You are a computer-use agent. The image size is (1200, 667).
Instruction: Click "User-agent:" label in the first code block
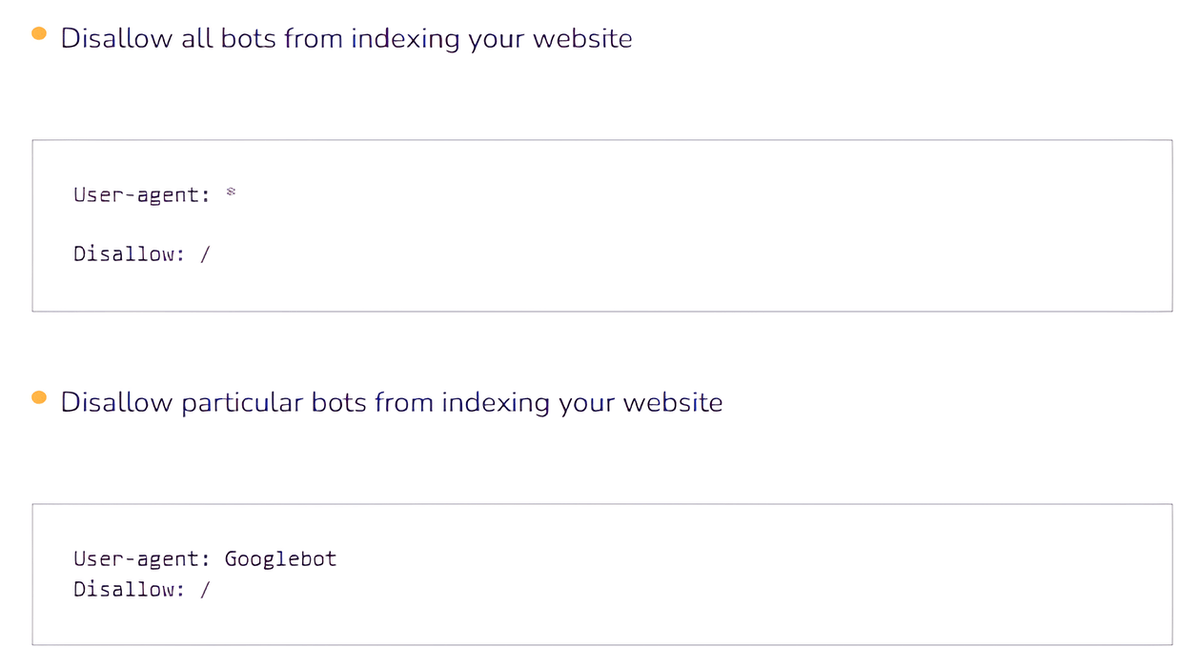click(x=141, y=195)
